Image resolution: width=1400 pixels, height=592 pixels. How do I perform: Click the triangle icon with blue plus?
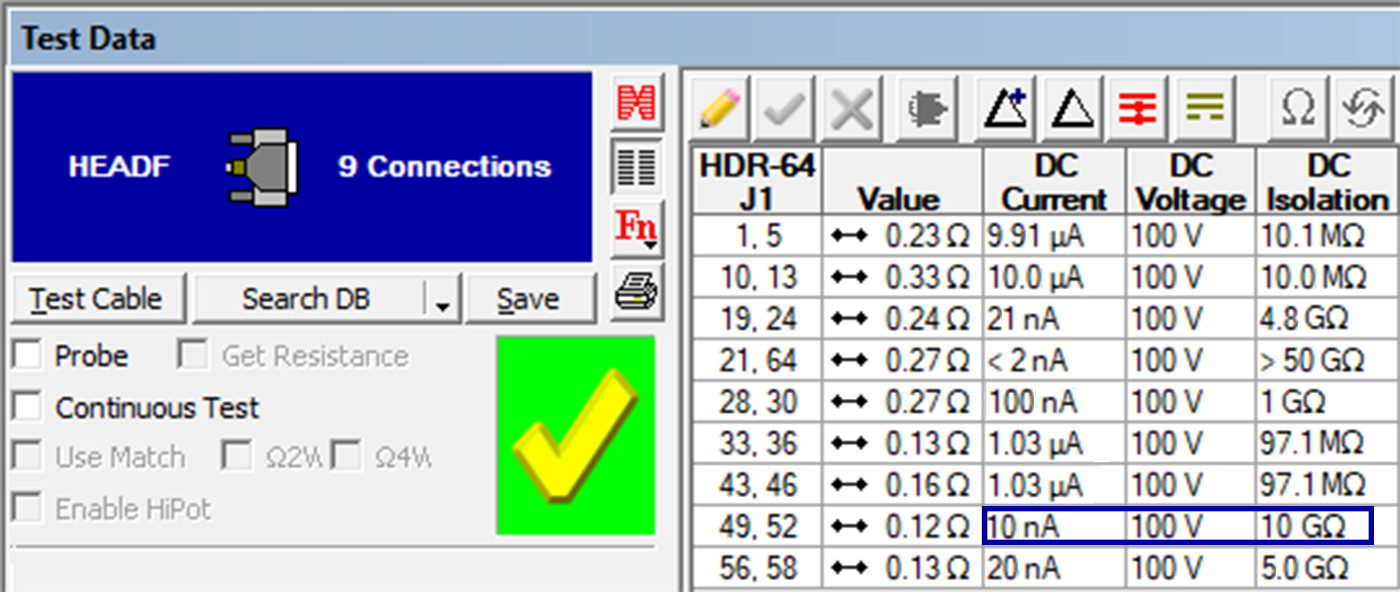click(x=1005, y=105)
